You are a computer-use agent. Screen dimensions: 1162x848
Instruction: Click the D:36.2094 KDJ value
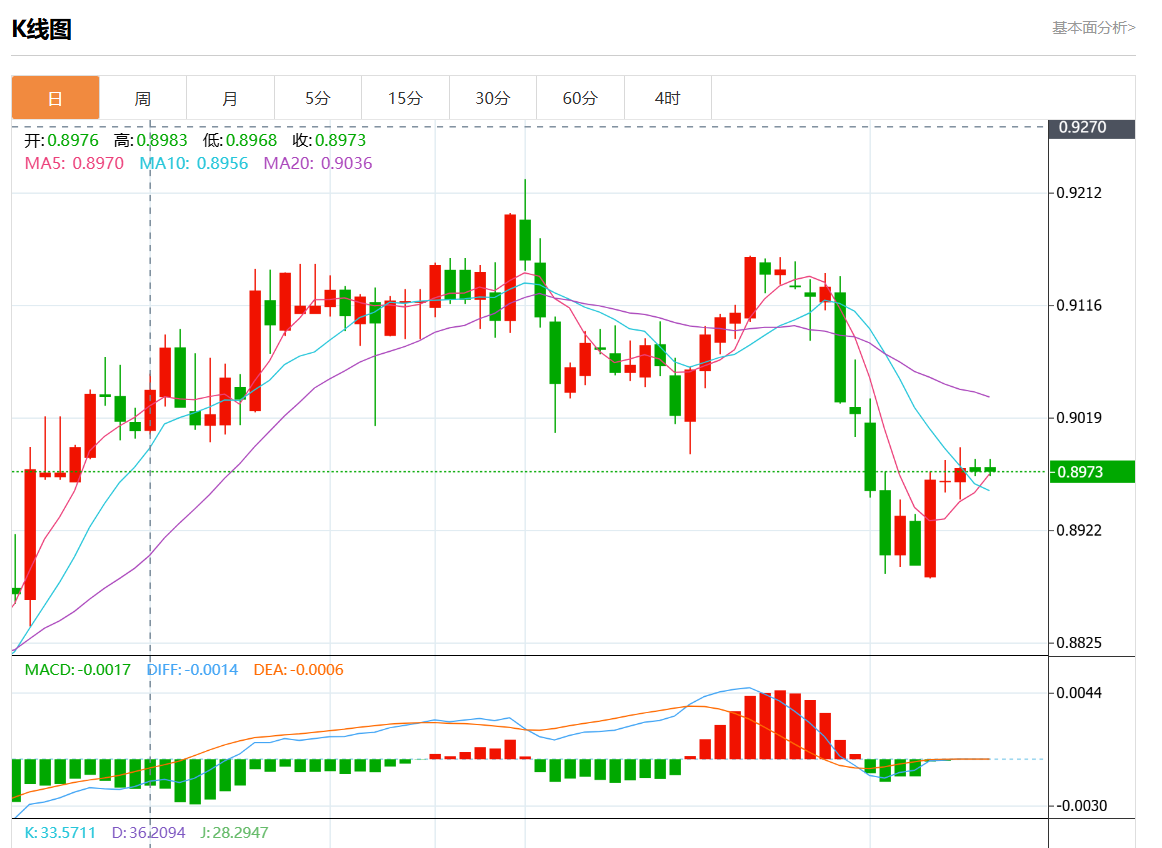[x=148, y=832]
